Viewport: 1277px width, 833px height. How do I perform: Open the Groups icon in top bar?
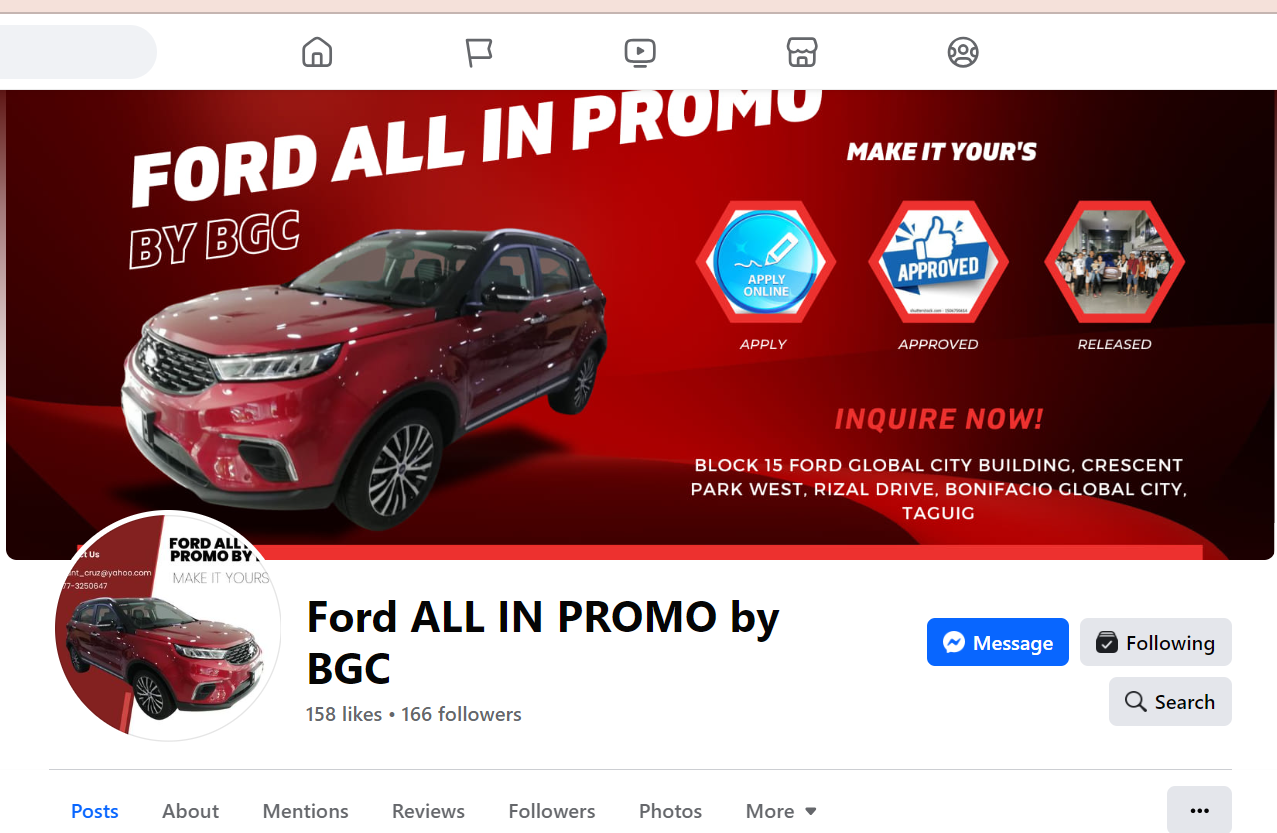point(963,52)
